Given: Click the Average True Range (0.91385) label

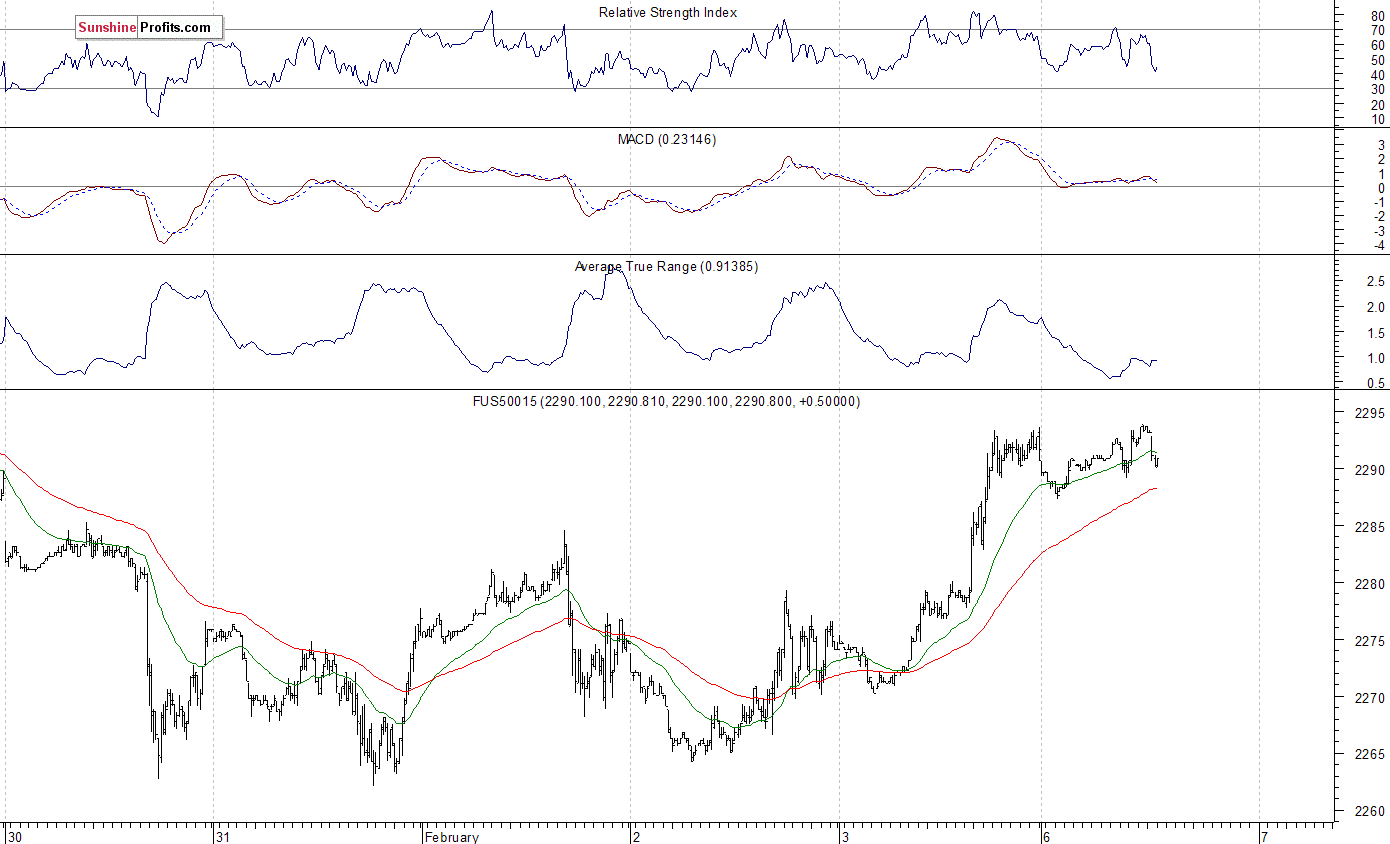Looking at the screenshot, I should click(666, 267).
